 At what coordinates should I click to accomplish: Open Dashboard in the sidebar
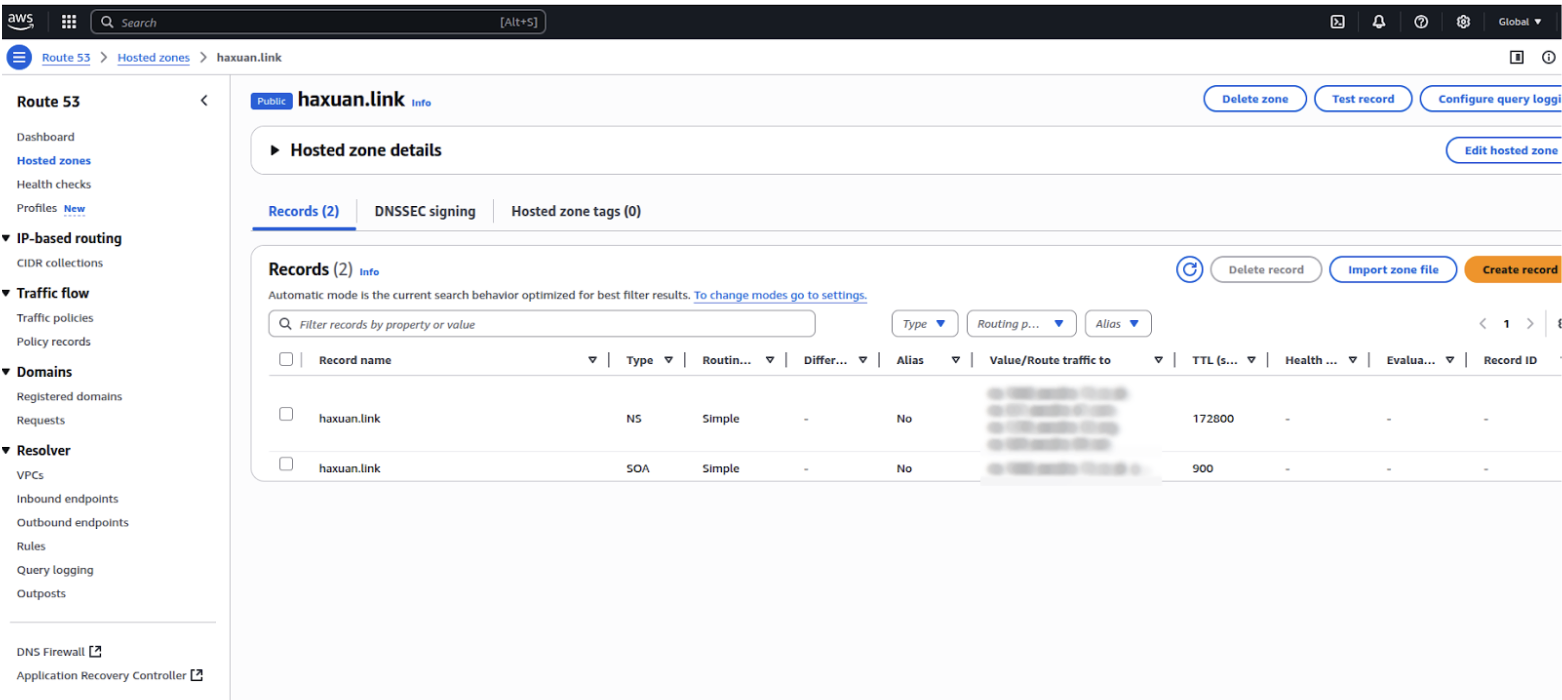click(46, 137)
